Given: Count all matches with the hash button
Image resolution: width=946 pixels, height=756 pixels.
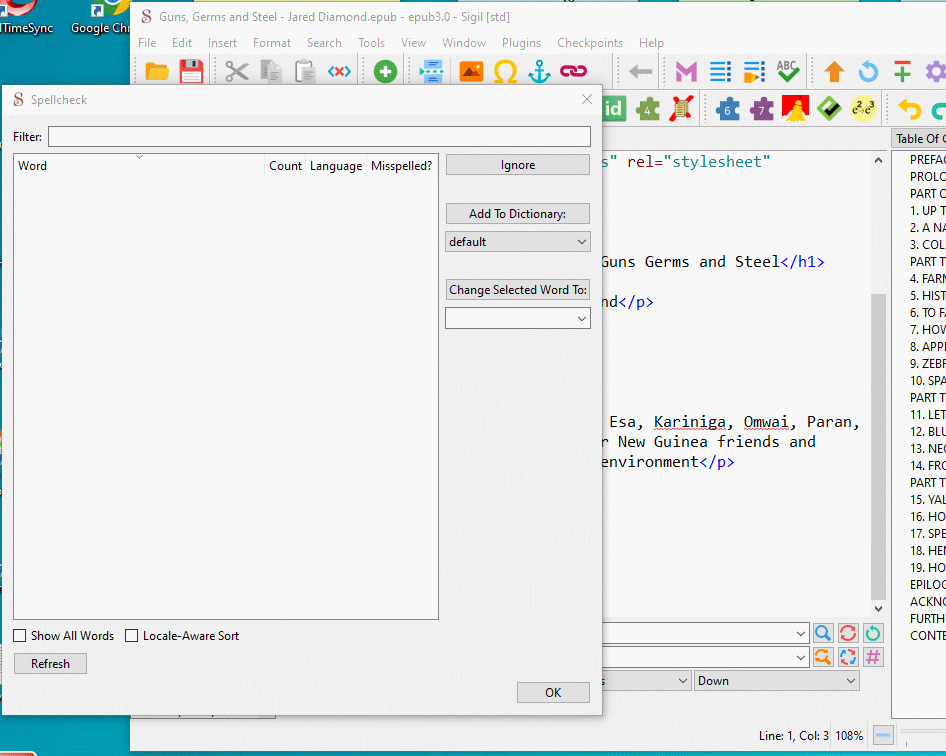Looking at the screenshot, I should point(872,656).
